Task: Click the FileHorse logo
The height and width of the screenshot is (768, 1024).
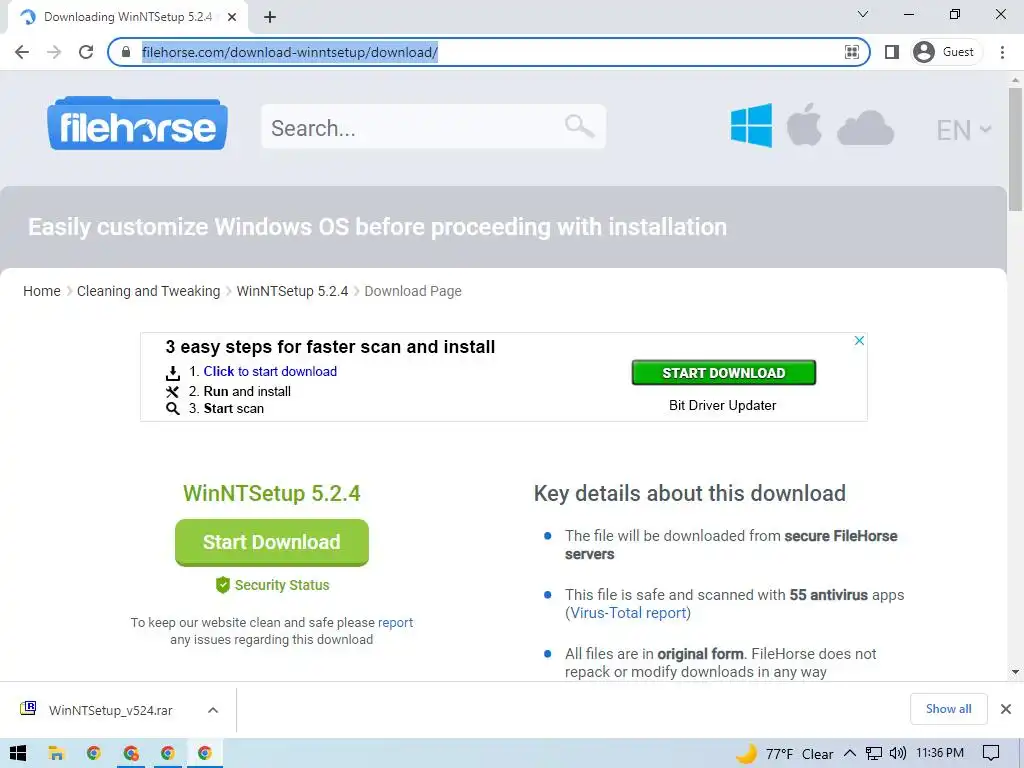Action: (137, 123)
